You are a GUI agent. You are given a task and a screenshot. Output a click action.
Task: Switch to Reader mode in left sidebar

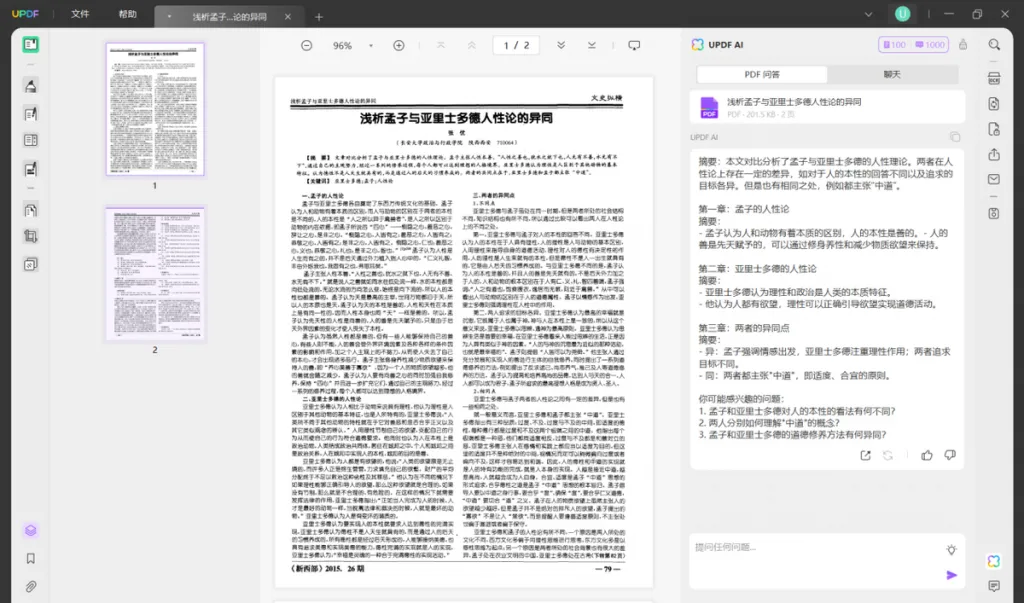pos(31,44)
